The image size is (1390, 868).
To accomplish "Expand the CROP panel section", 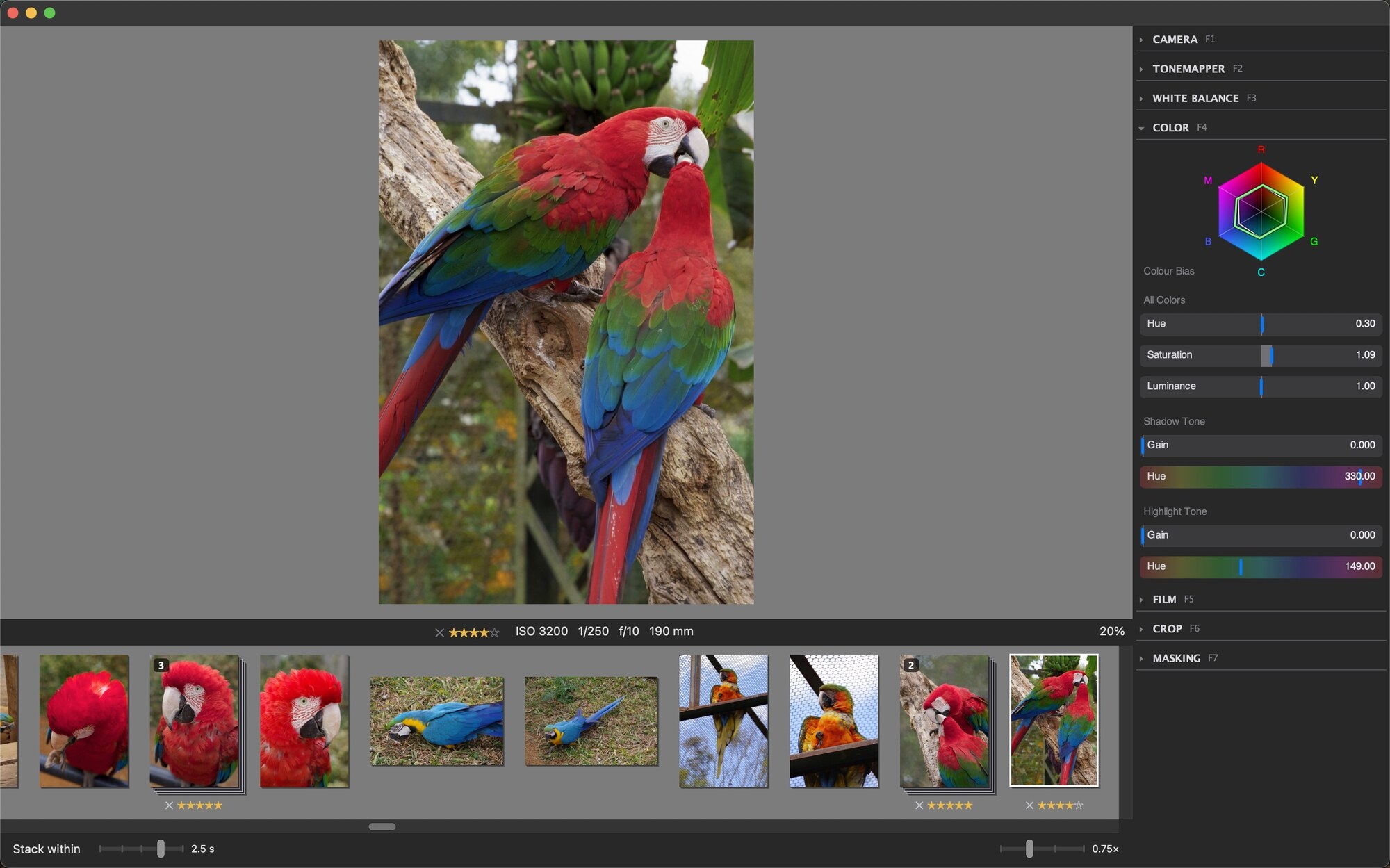I will (x=1167, y=629).
